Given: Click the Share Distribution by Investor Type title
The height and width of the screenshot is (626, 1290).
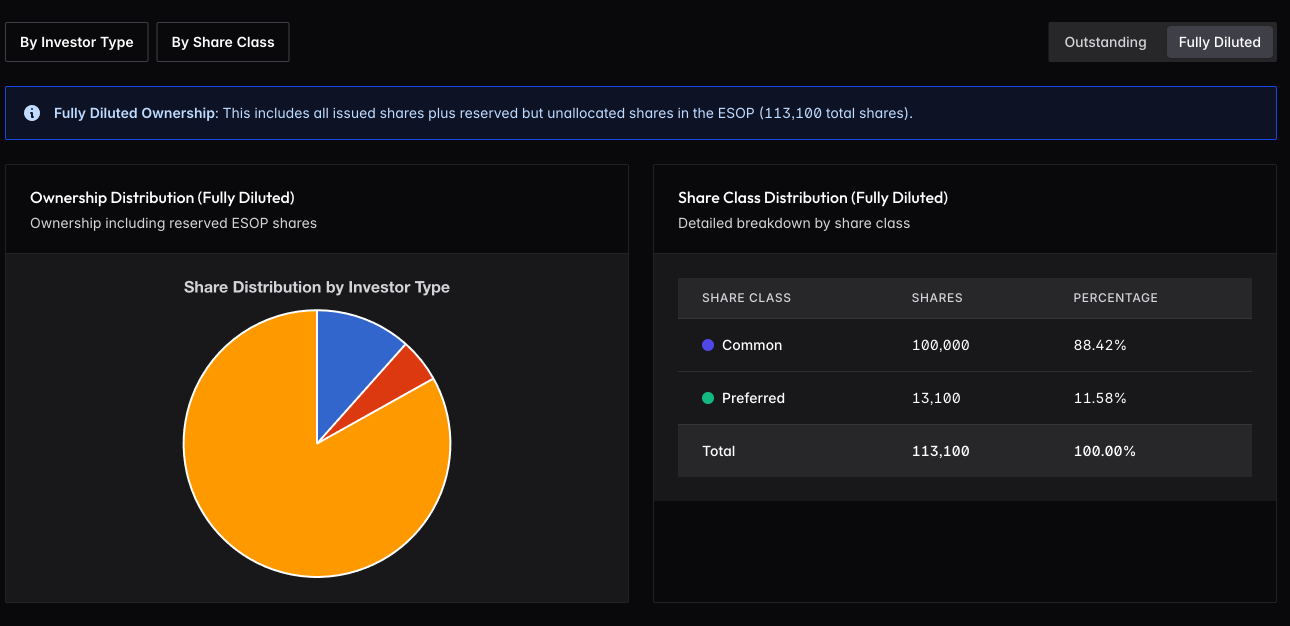Looking at the screenshot, I should [x=317, y=287].
